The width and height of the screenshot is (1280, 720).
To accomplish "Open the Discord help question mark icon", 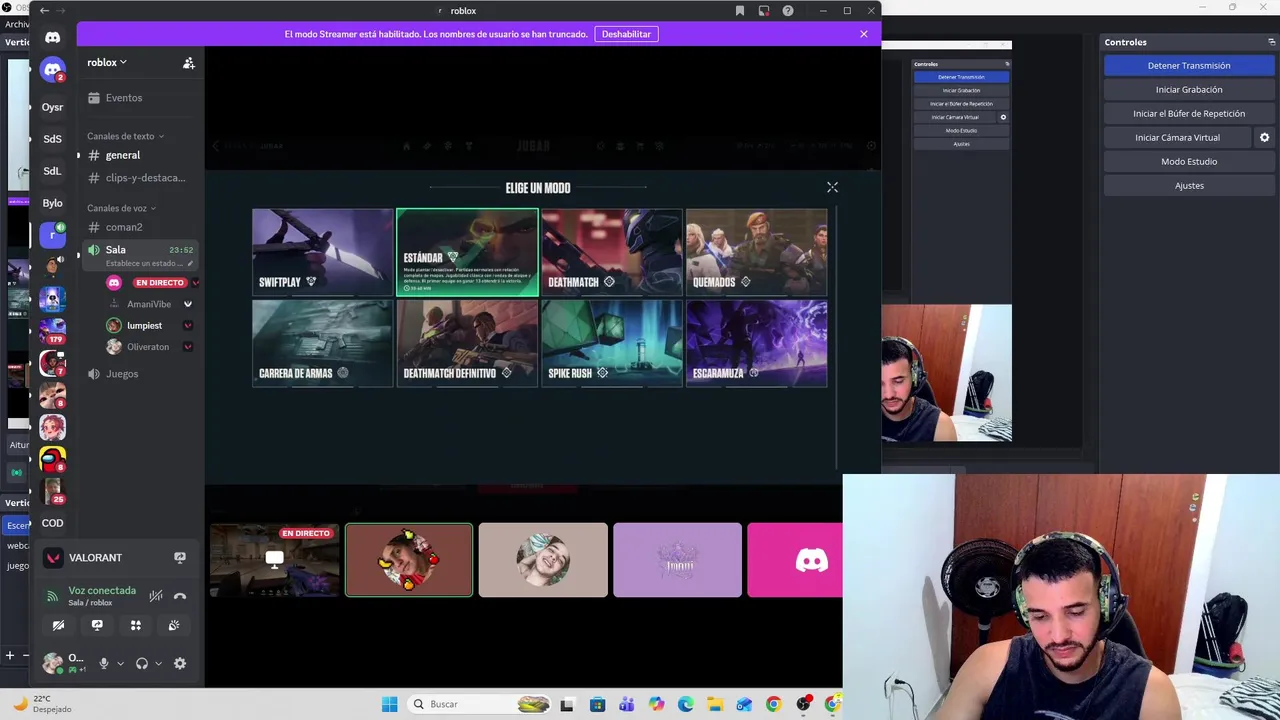I will tap(788, 11).
